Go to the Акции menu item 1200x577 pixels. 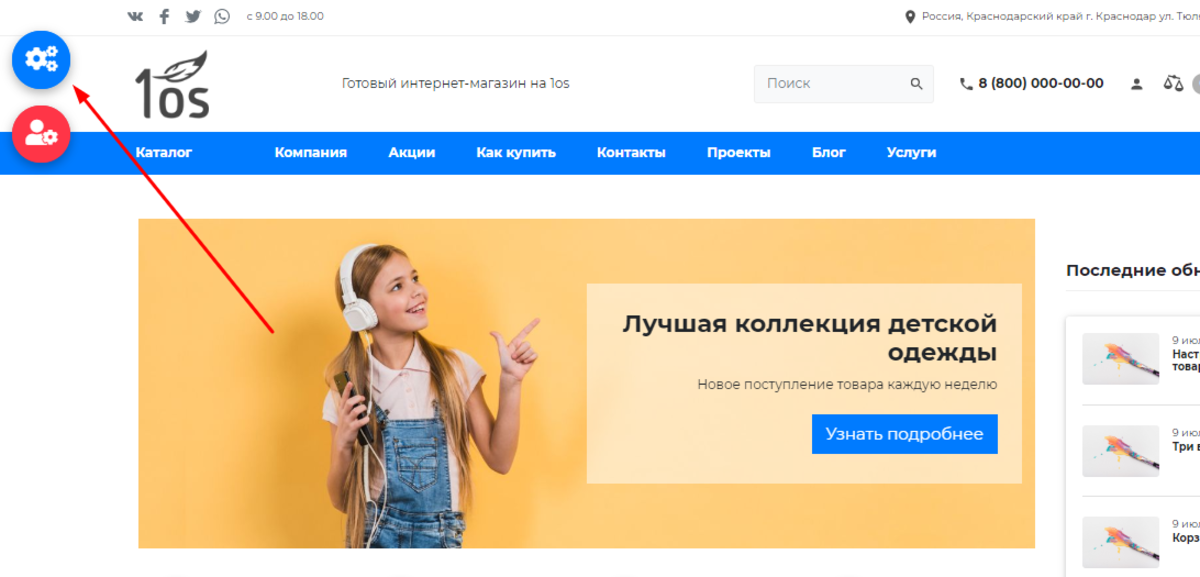tap(412, 153)
